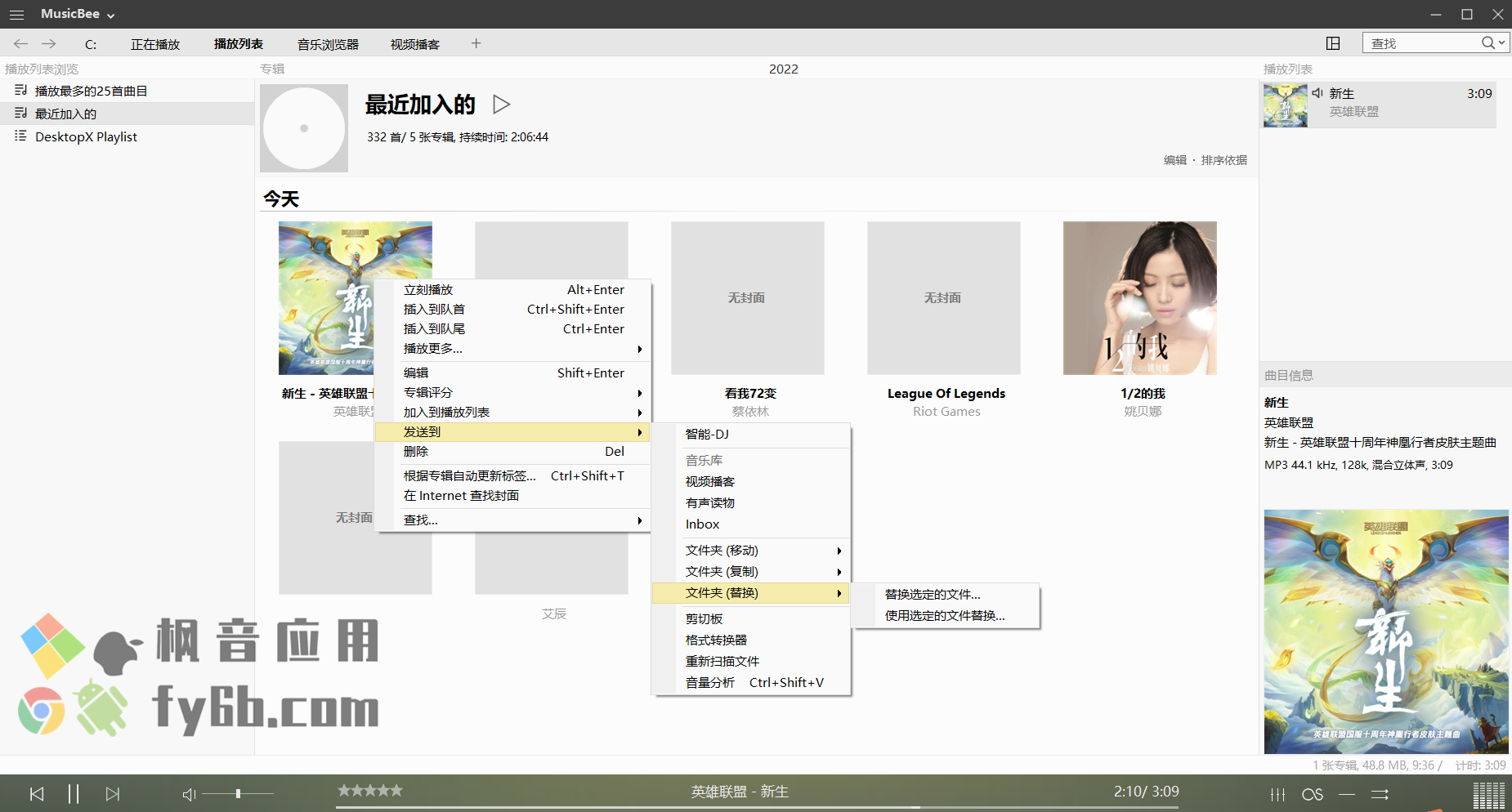Send to Inbox

point(751,524)
